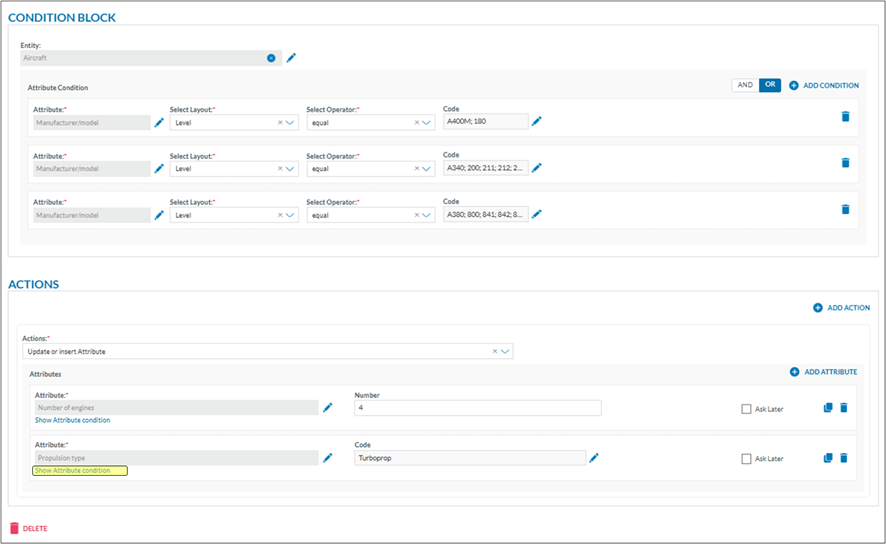The image size is (886, 544).
Task: Edit the Turboprop code value
Action: pos(593,458)
